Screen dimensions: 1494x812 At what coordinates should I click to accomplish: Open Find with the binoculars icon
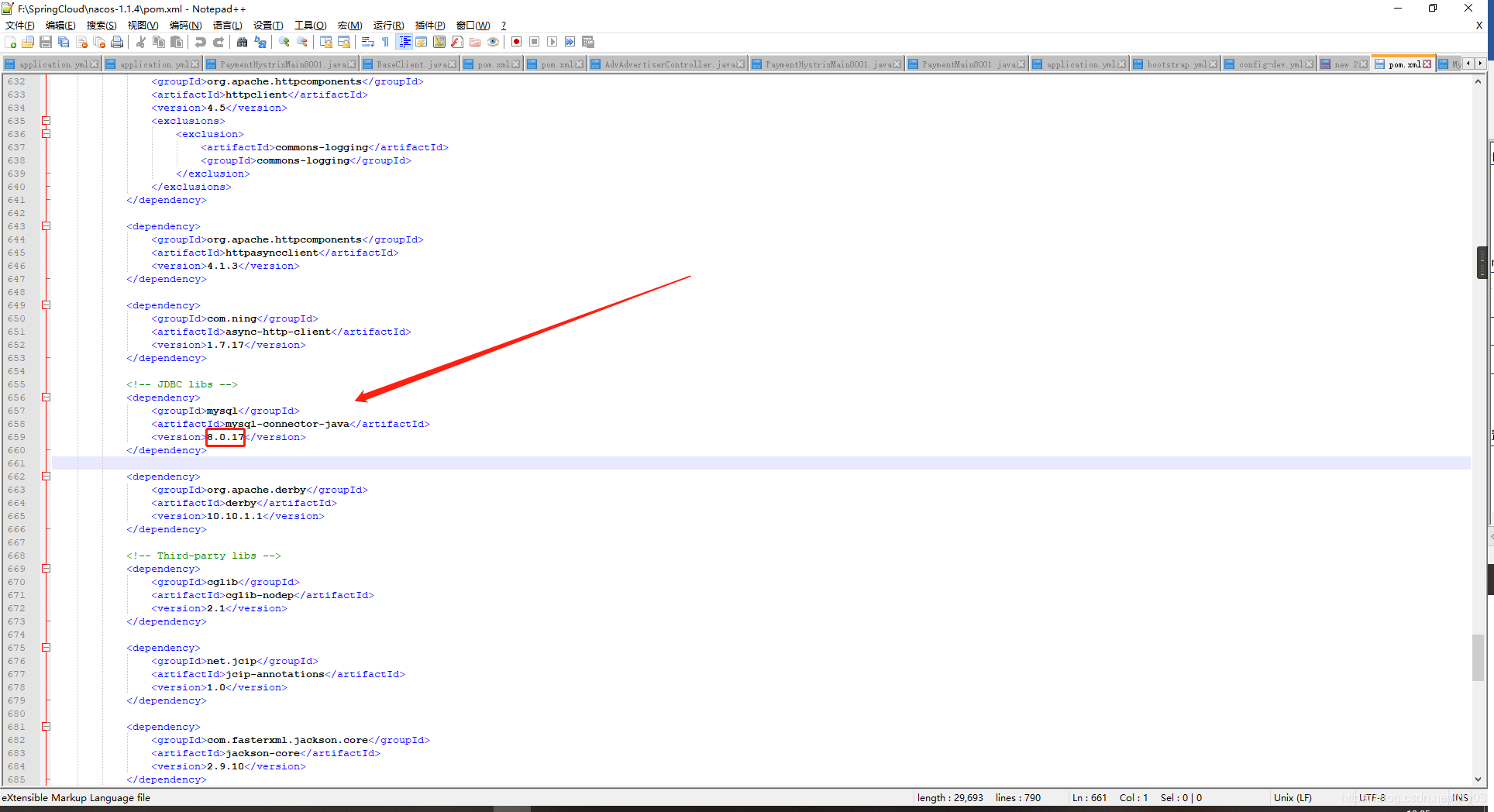coord(242,42)
